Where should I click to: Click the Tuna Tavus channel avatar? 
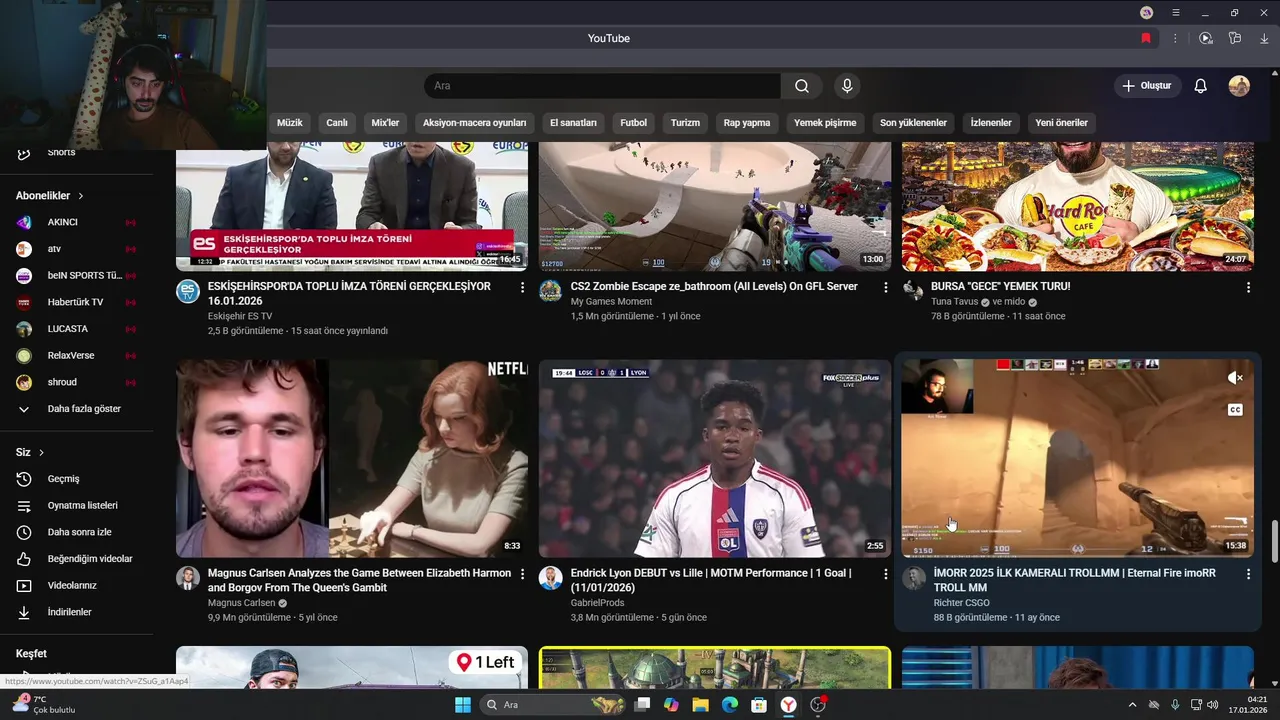coord(914,291)
